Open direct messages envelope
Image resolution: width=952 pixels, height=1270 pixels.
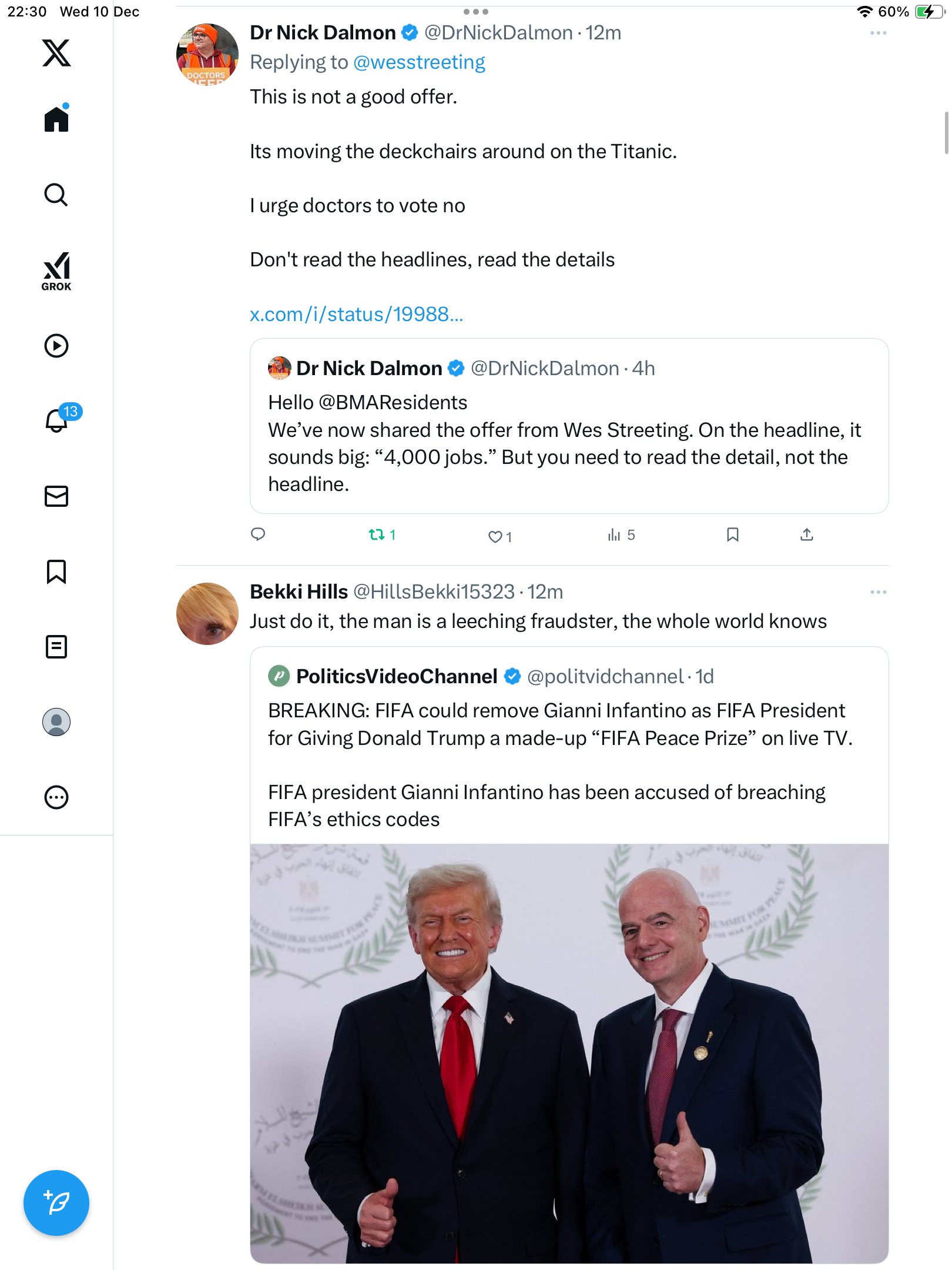56,496
